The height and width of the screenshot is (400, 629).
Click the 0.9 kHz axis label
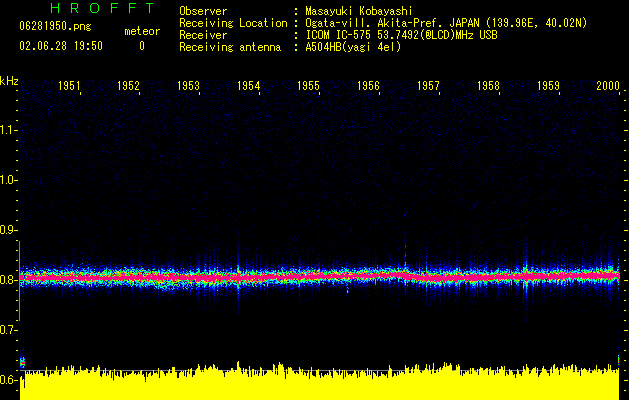[7, 230]
